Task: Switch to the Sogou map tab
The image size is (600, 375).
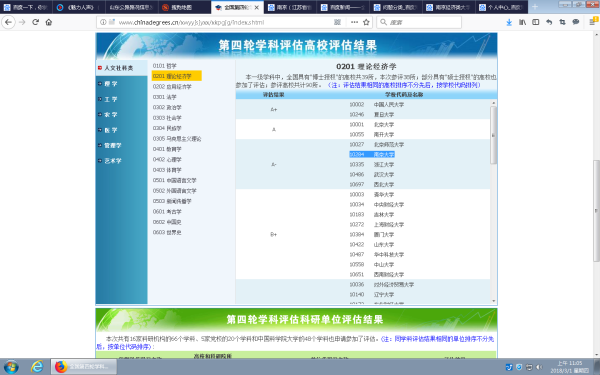Action: 184,7
